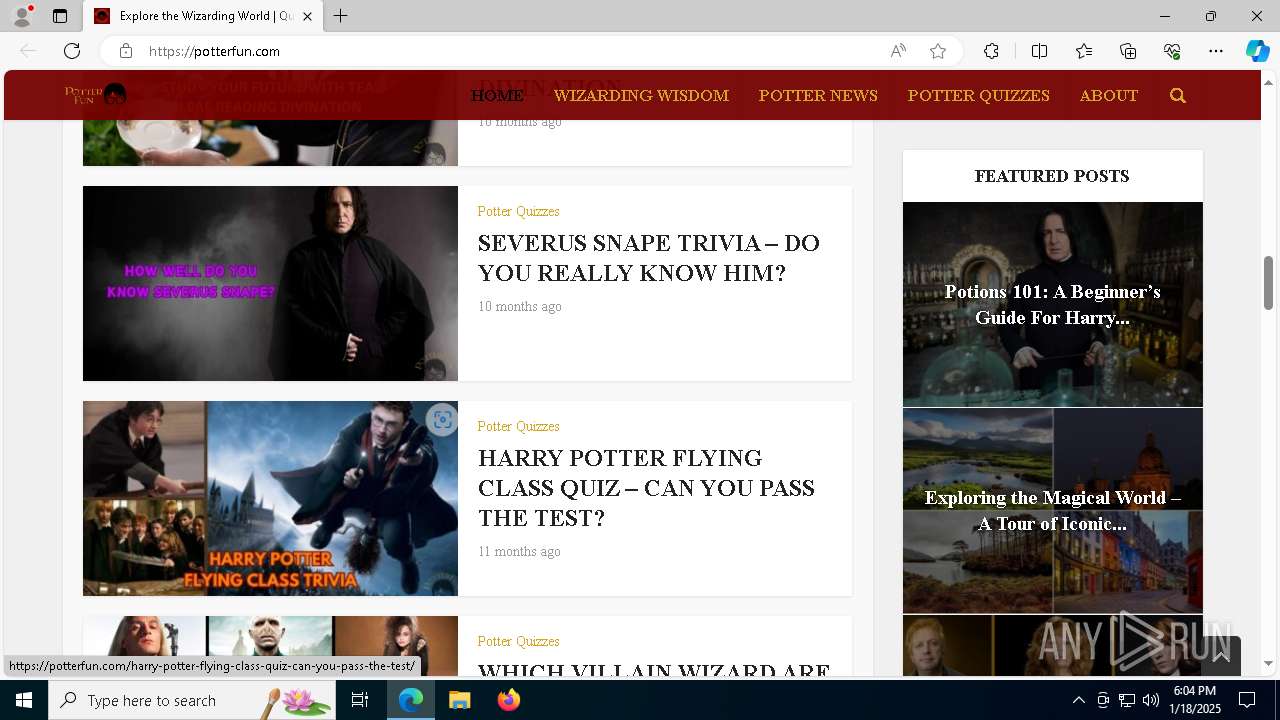Open the Favorites list icon
1280x720 pixels.
click(1084, 51)
